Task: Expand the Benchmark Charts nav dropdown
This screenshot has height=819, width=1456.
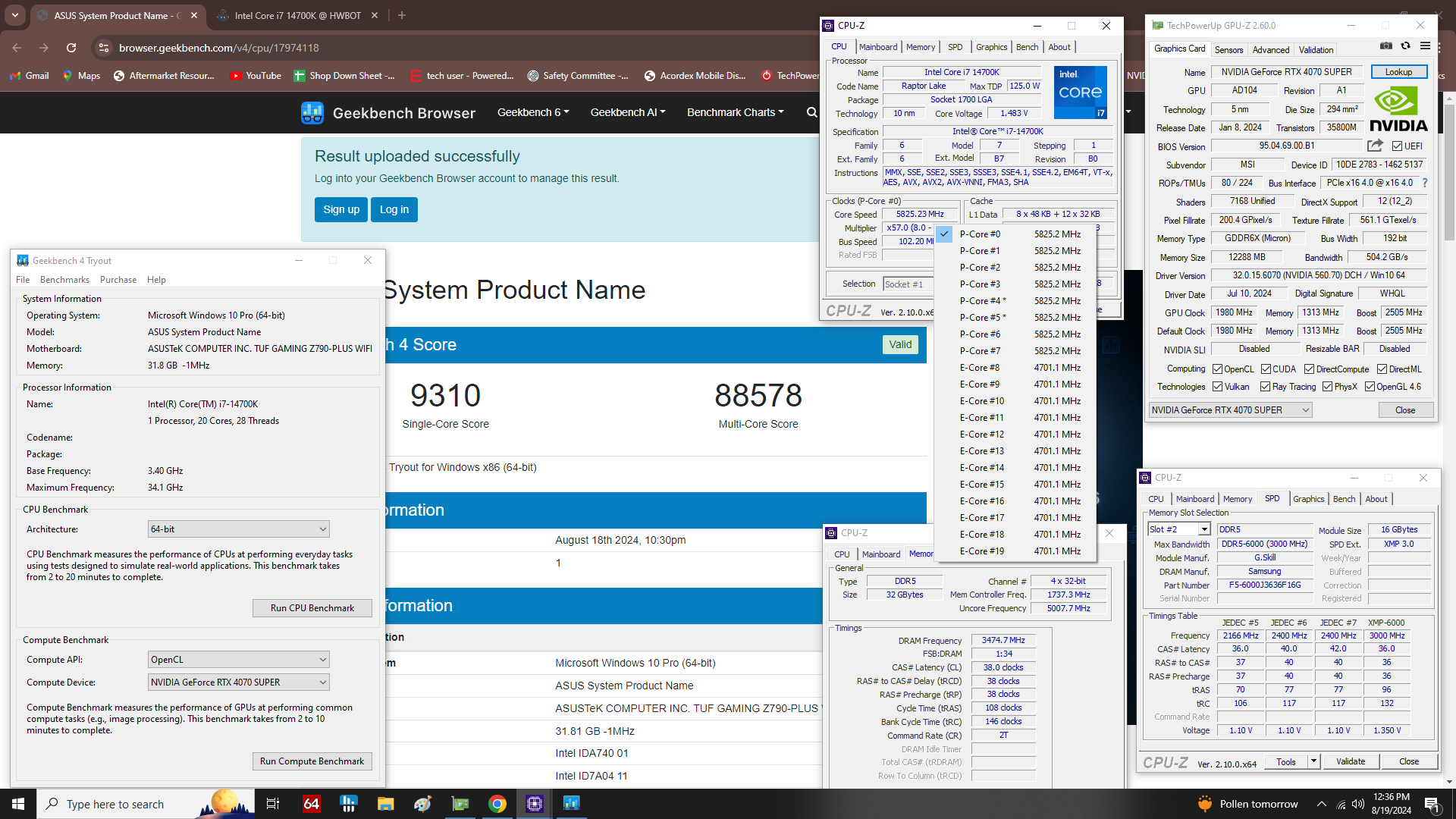Action: 736,112
